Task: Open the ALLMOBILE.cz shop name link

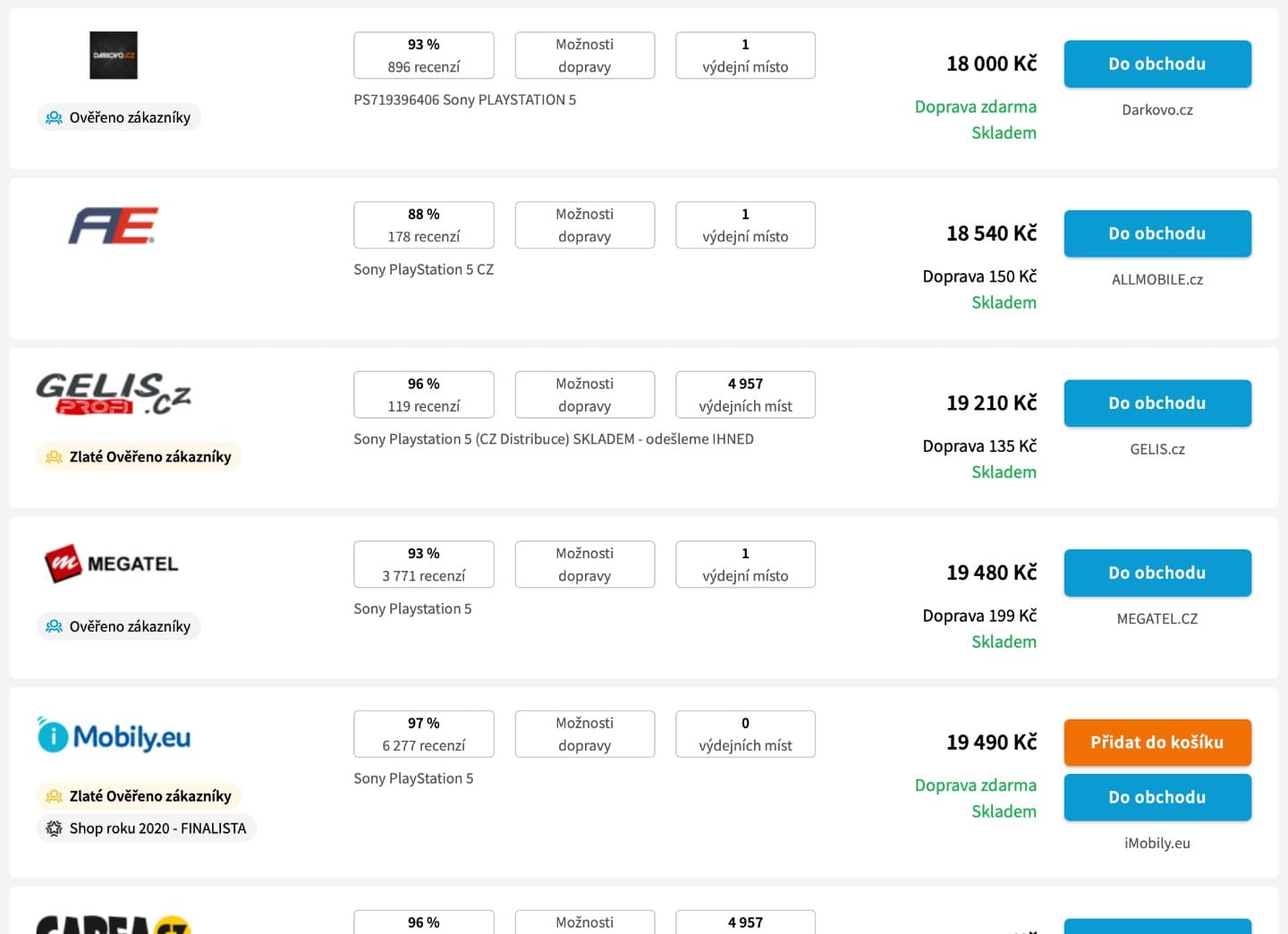Action: pyautogui.click(x=1157, y=279)
